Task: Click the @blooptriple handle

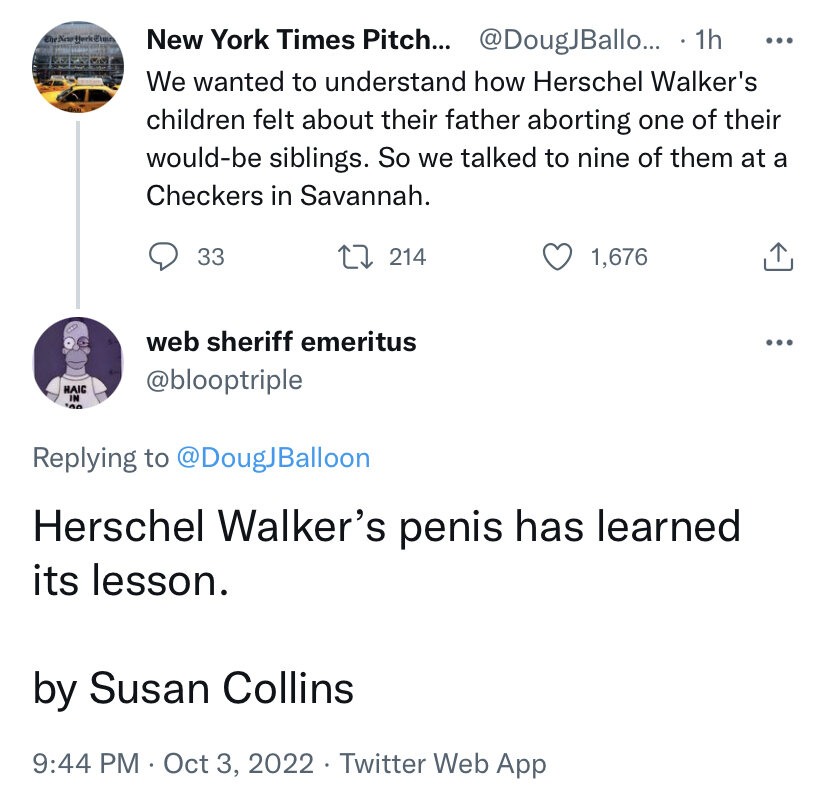Action: [224, 380]
